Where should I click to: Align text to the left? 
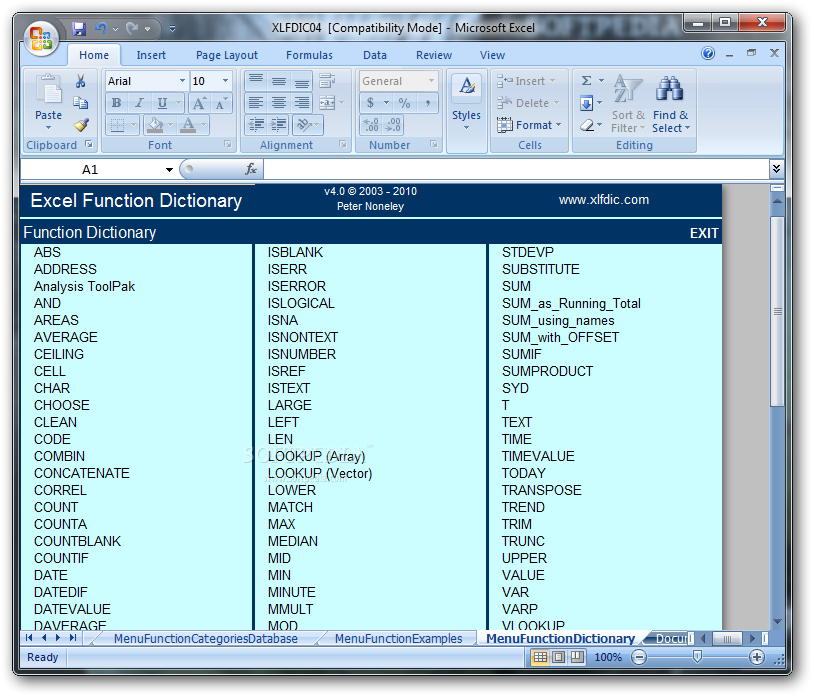pyautogui.click(x=256, y=103)
